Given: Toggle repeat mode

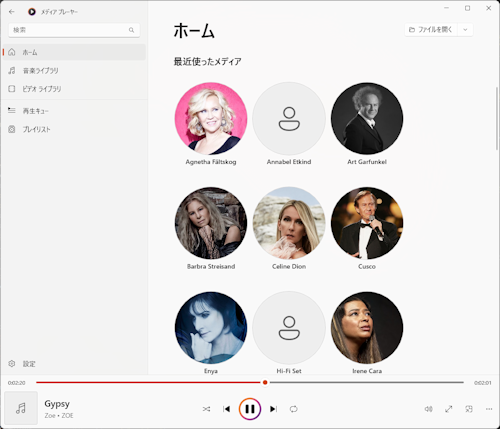Looking at the screenshot, I should pos(293,409).
